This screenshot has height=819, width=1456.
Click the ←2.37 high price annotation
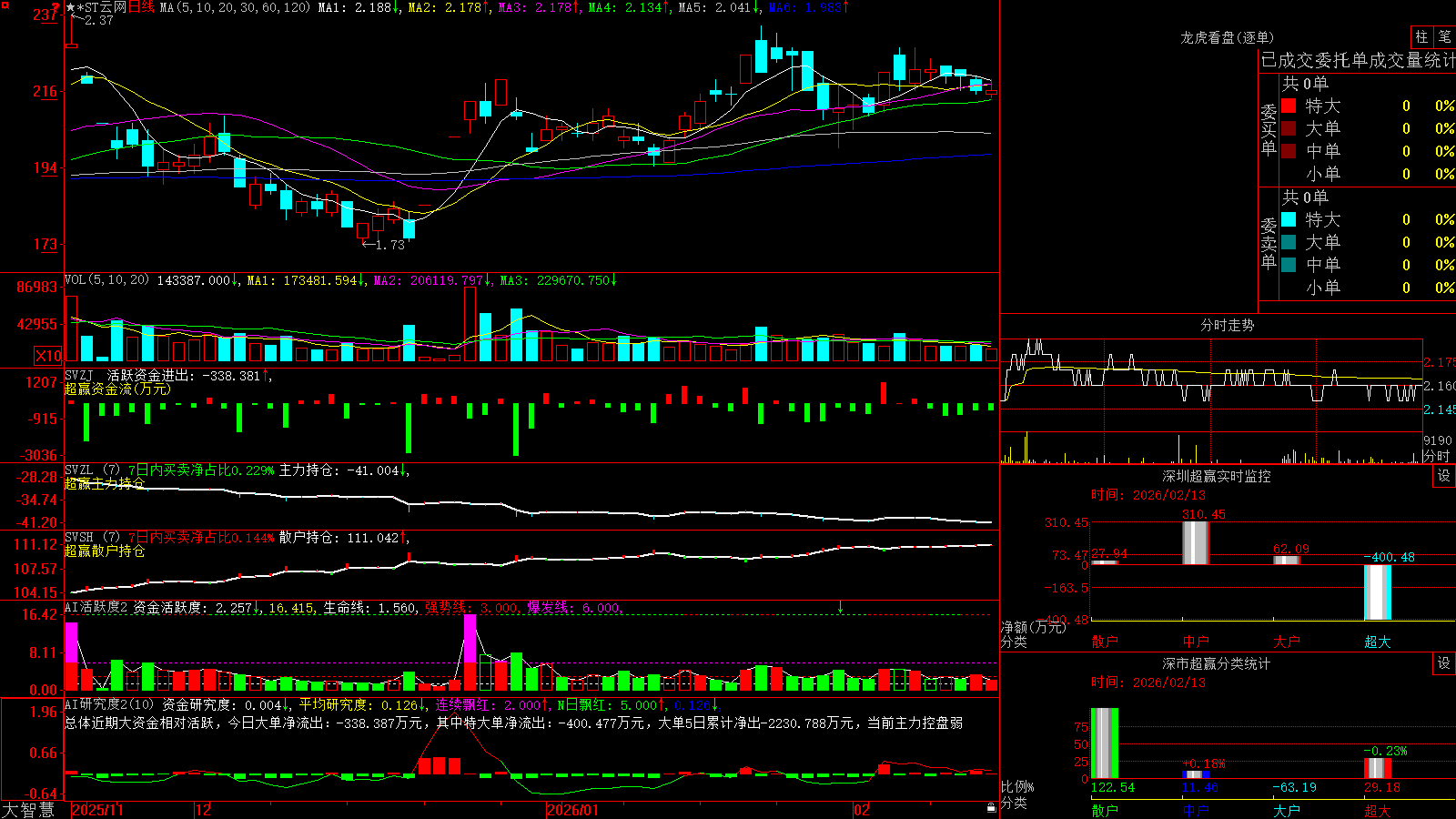pos(92,20)
